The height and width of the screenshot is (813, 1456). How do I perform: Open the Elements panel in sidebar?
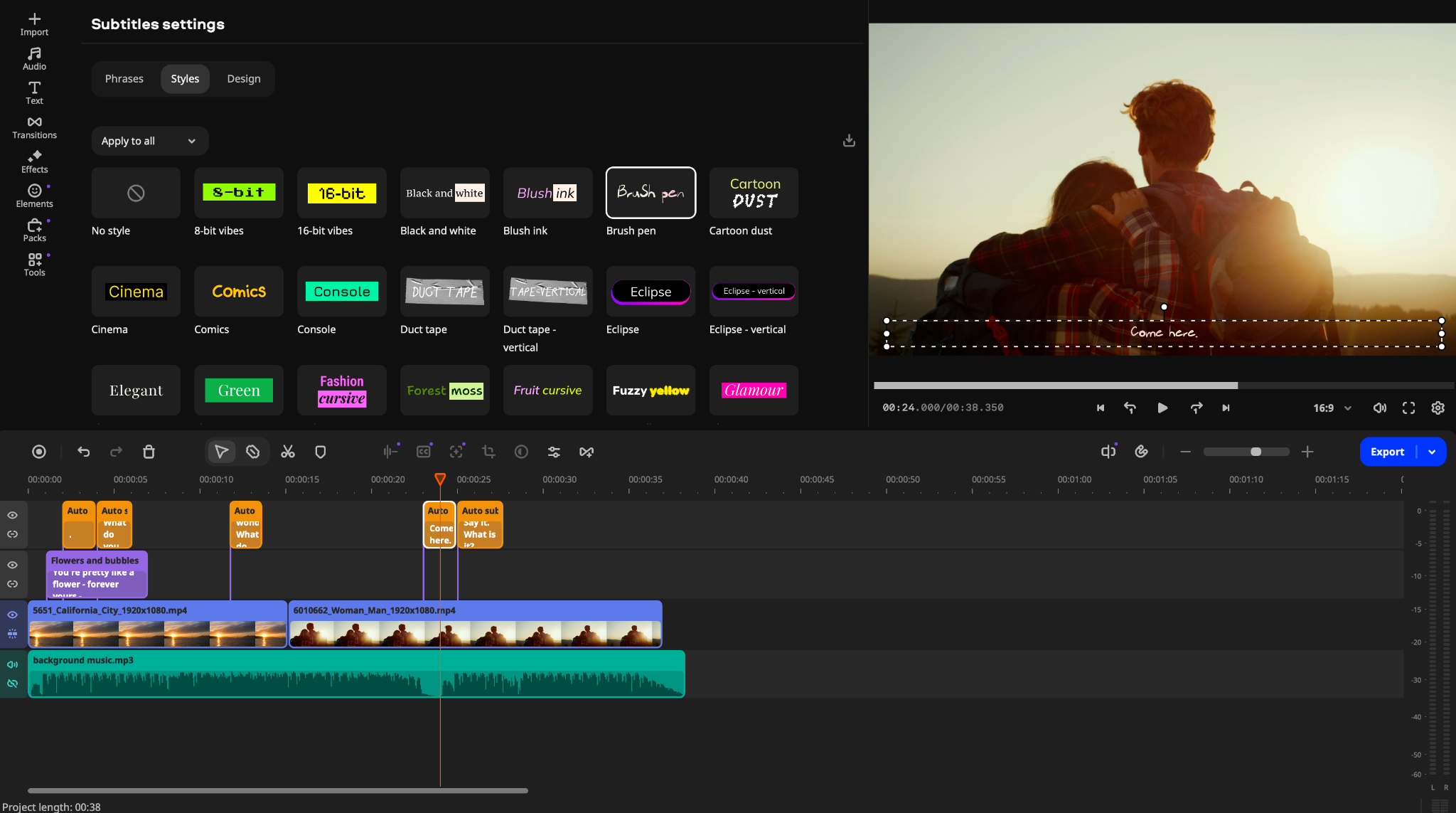pos(34,196)
